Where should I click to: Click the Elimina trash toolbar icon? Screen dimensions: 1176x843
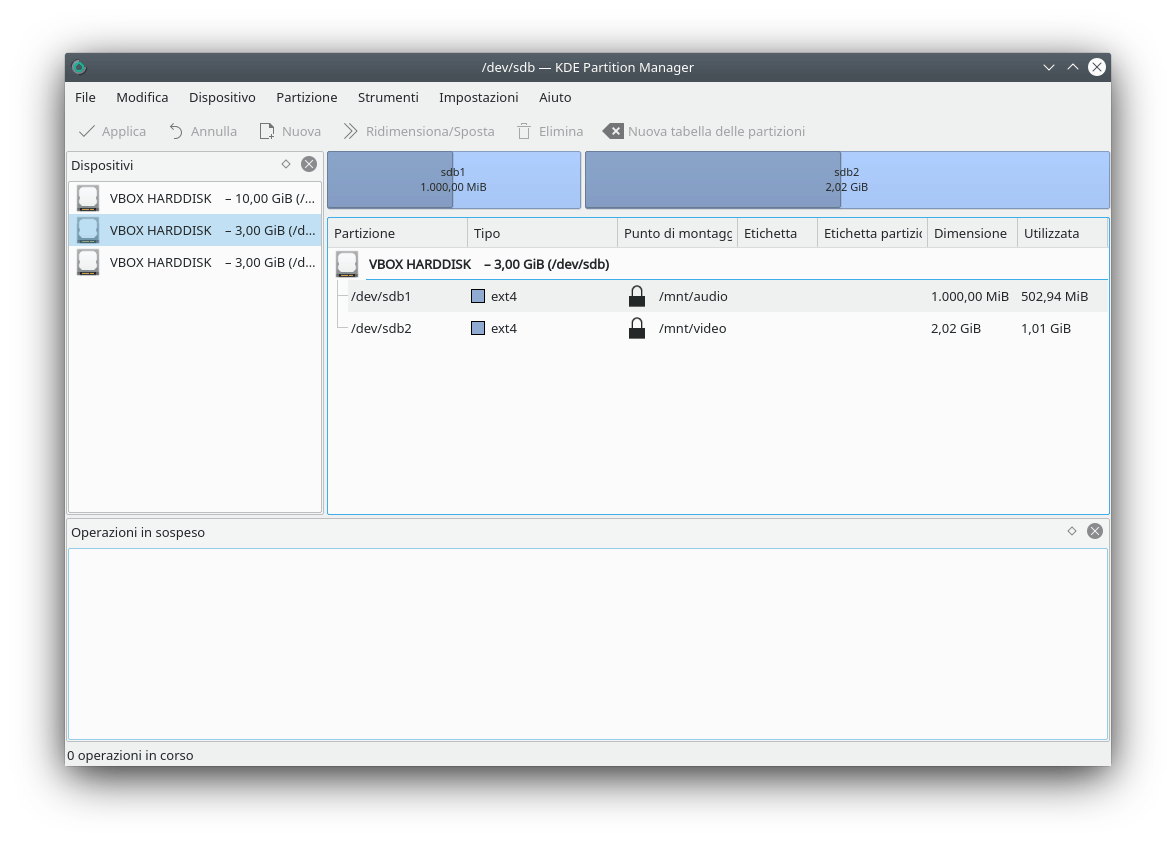pyautogui.click(x=524, y=131)
